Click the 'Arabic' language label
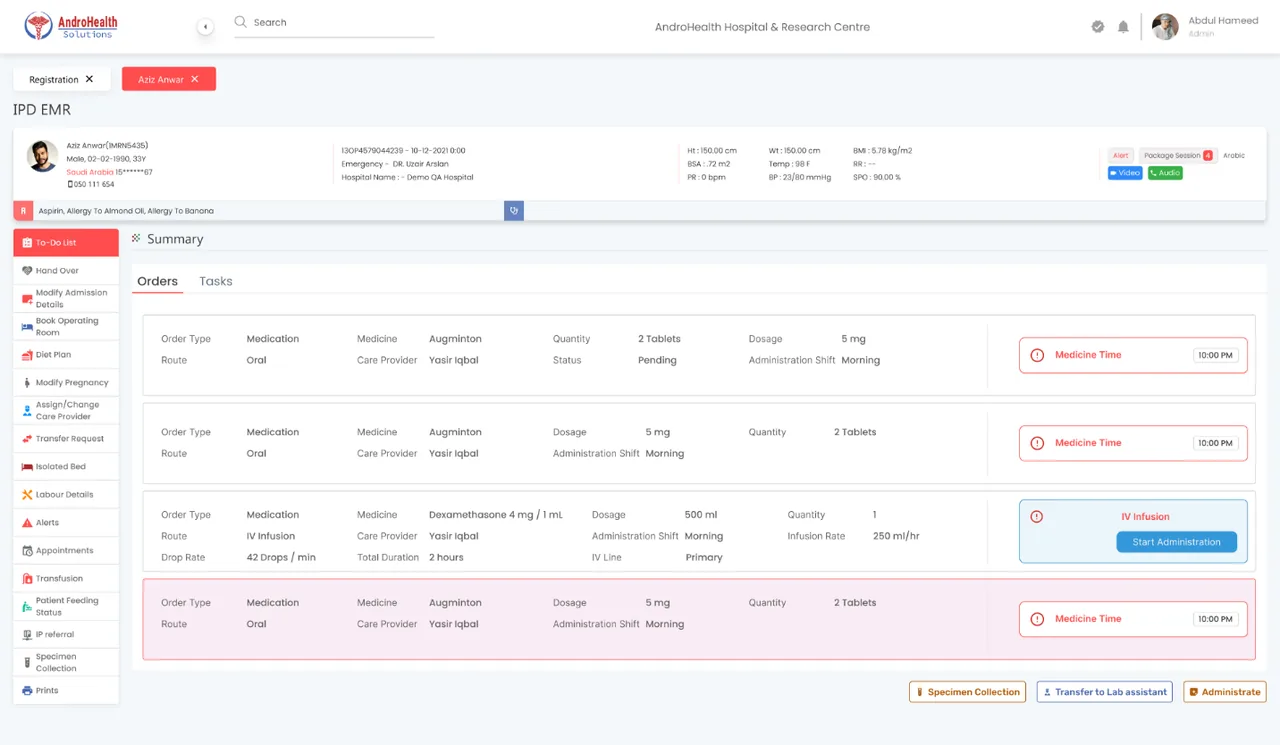Image resolution: width=1280 pixels, height=745 pixels. pos(1234,156)
